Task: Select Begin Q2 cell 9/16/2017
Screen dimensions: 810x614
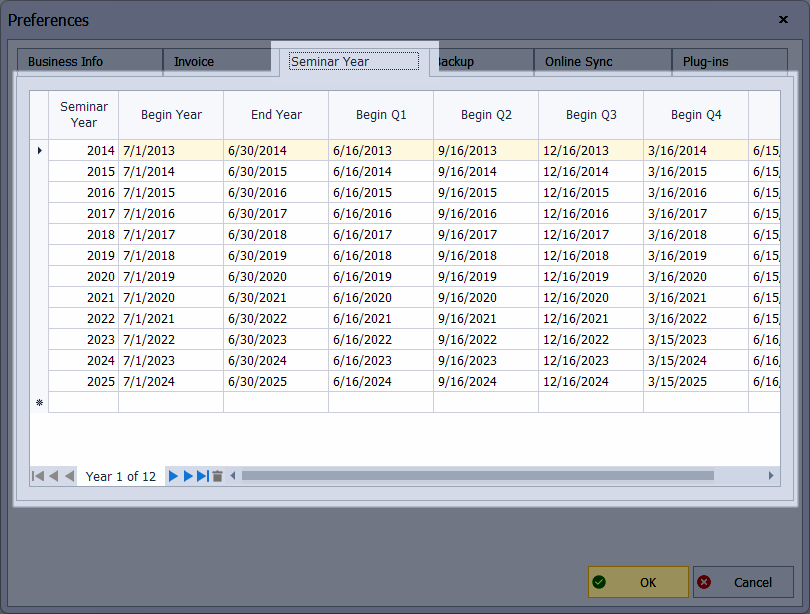Action: pyautogui.click(x=486, y=234)
